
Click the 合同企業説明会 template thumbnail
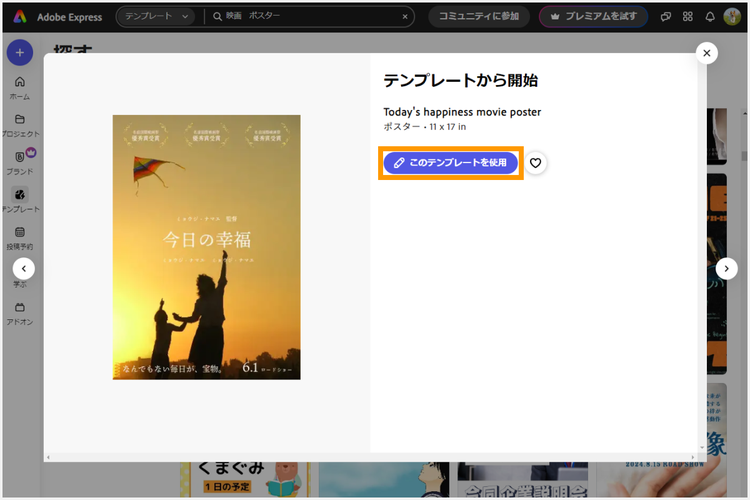click(x=522, y=479)
